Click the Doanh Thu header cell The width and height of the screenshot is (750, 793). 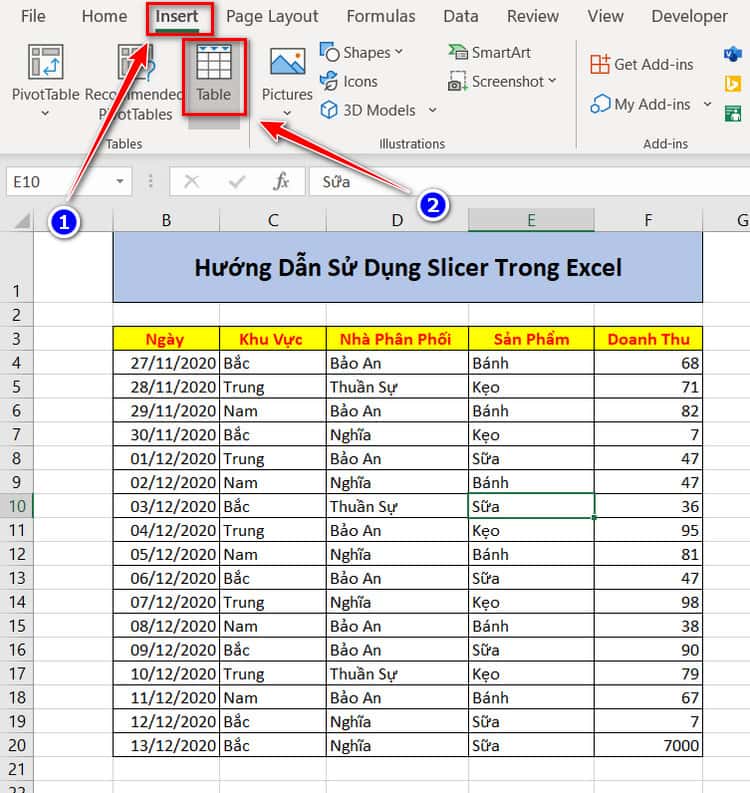tap(648, 339)
